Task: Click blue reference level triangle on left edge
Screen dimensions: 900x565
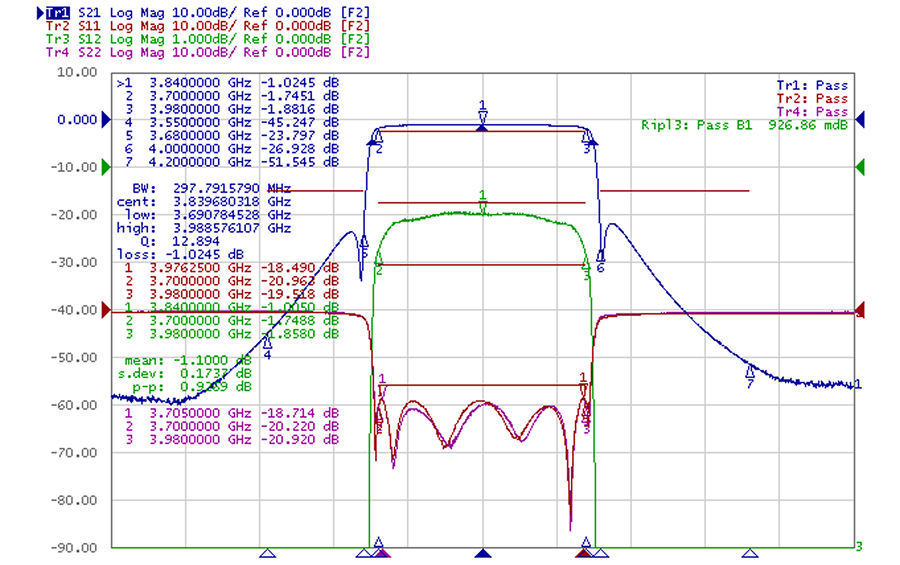Action: pos(106,119)
